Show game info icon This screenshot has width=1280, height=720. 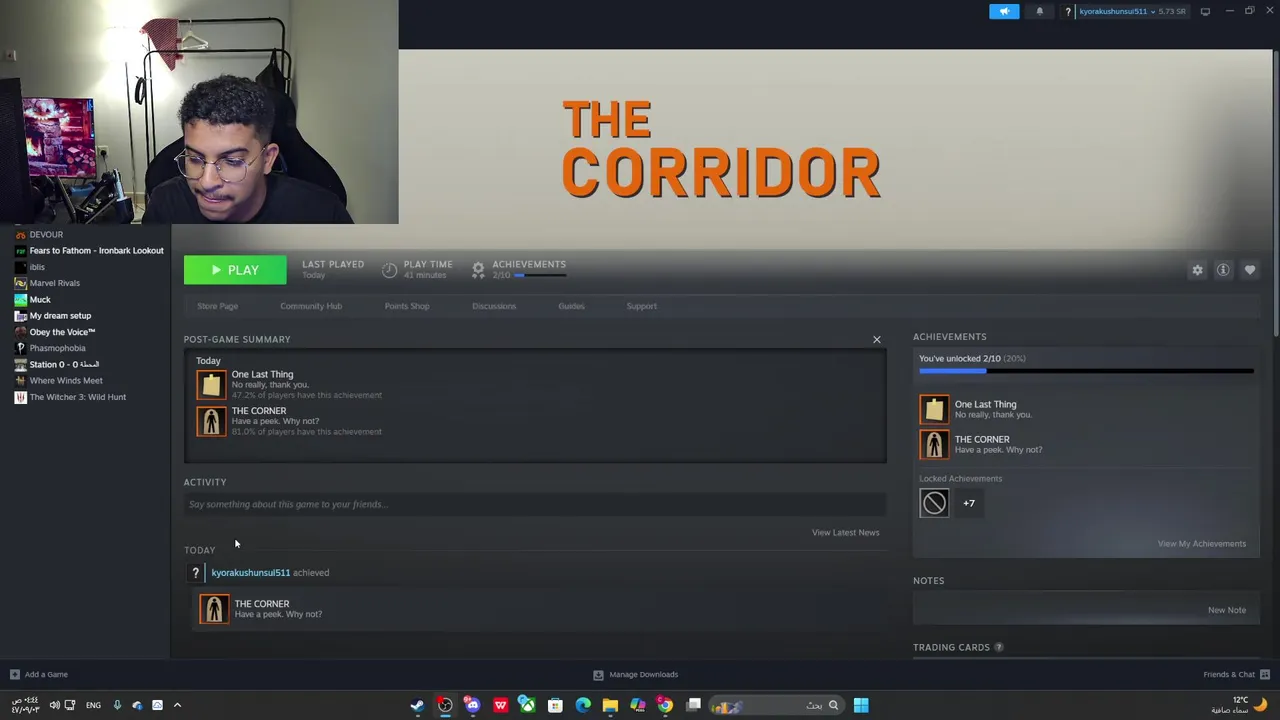click(1223, 270)
